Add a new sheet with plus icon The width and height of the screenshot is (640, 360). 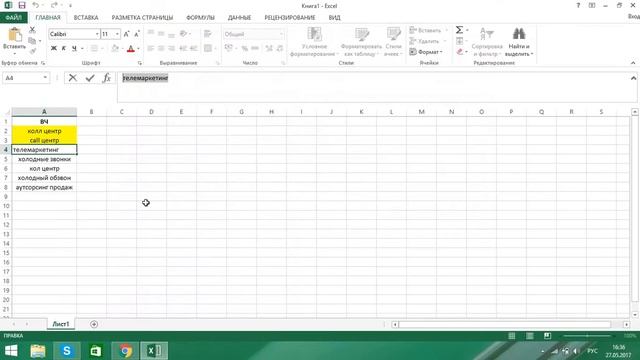click(x=94, y=324)
